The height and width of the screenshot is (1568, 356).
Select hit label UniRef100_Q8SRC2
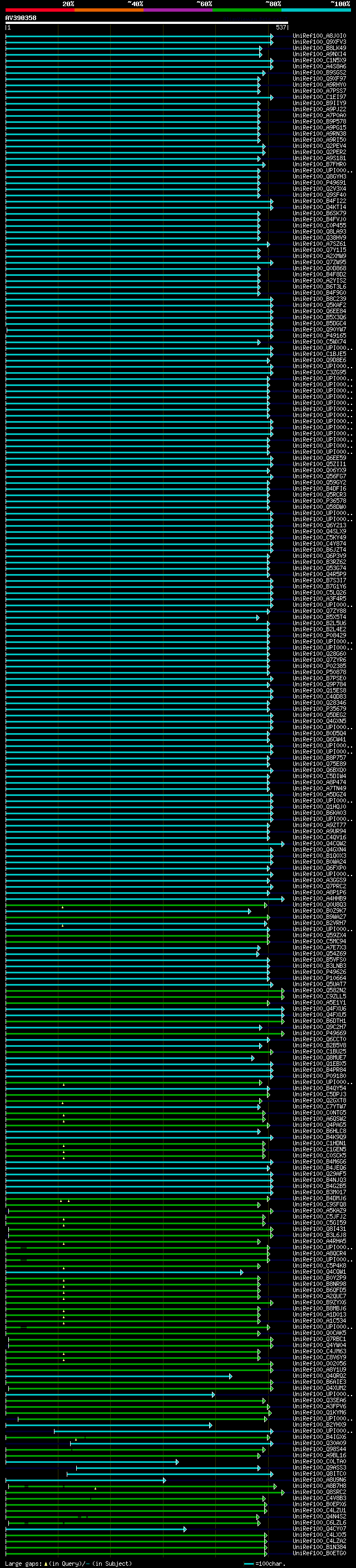(x=319, y=1492)
